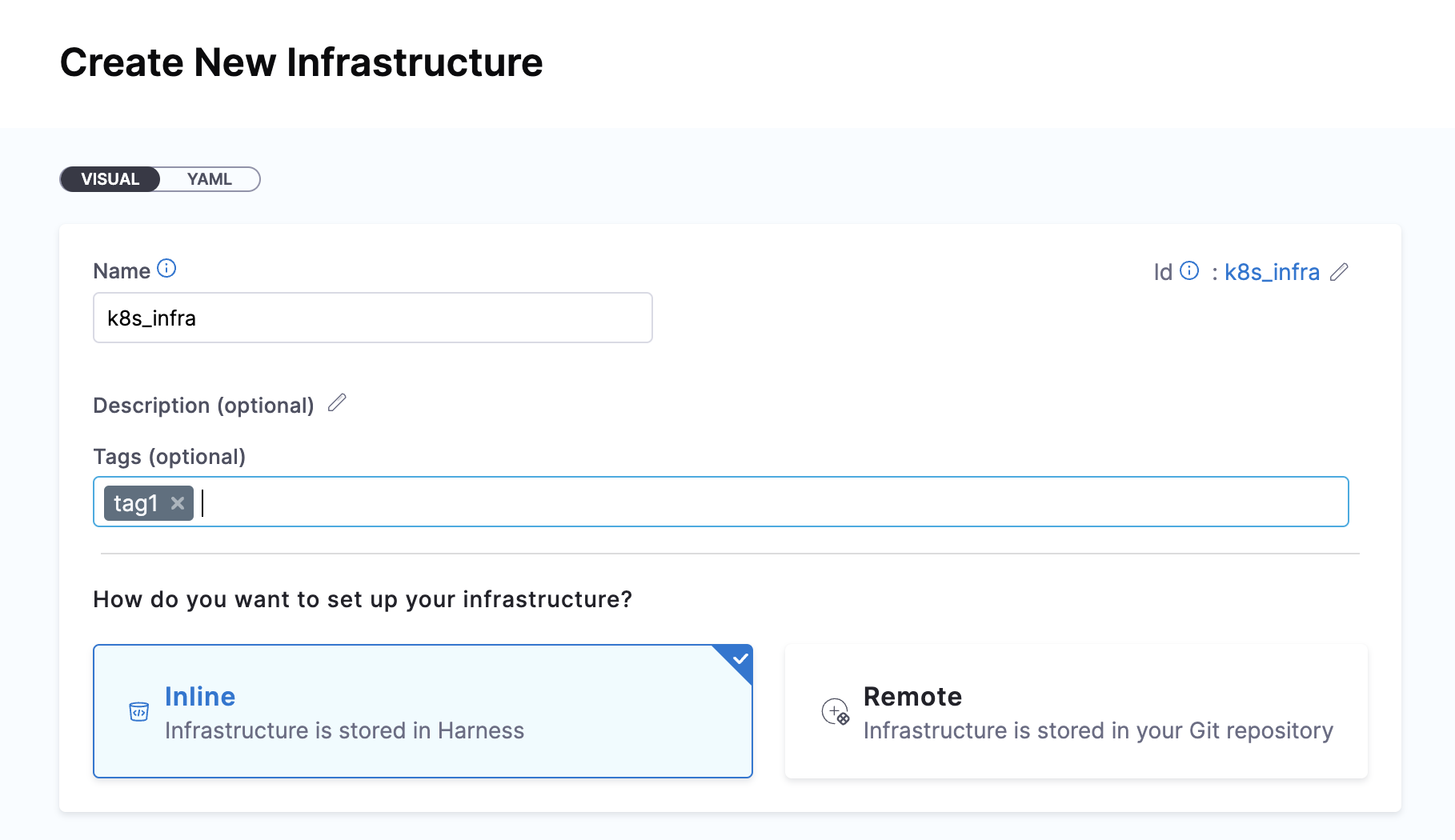
Task: Switch to the YAML view
Action: click(x=210, y=179)
